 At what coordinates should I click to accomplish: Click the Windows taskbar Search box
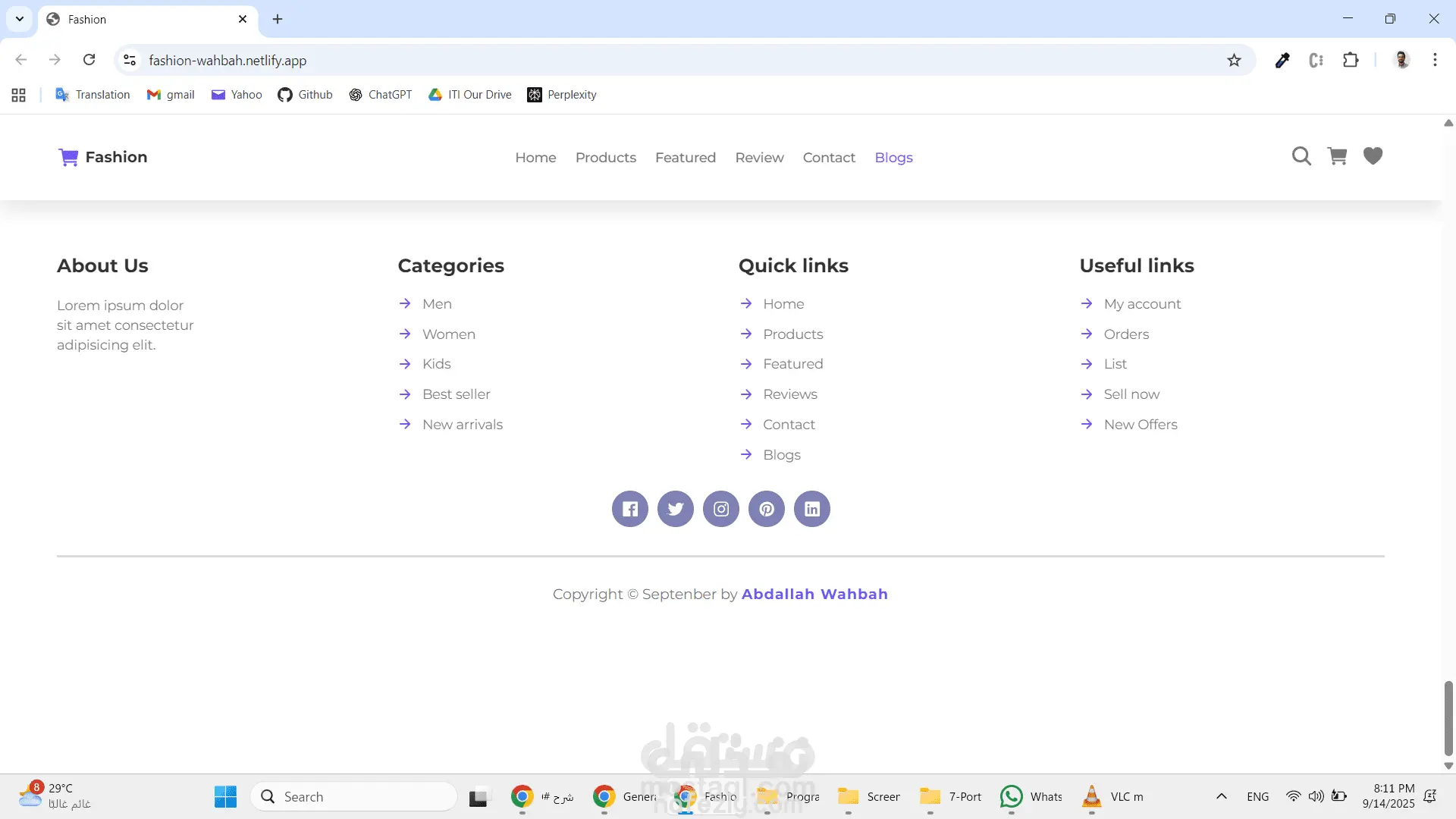354,797
